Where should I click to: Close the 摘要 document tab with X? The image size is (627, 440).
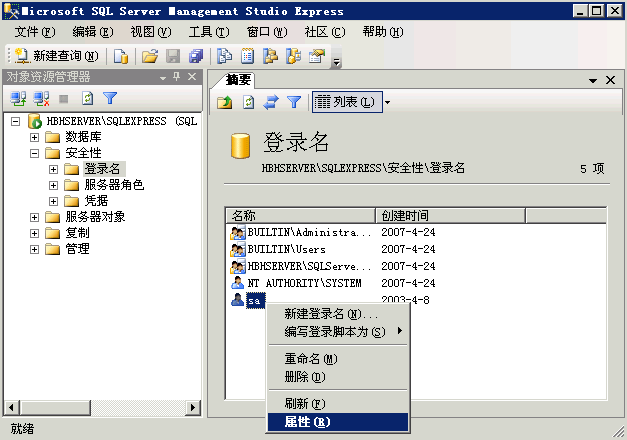pos(610,80)
